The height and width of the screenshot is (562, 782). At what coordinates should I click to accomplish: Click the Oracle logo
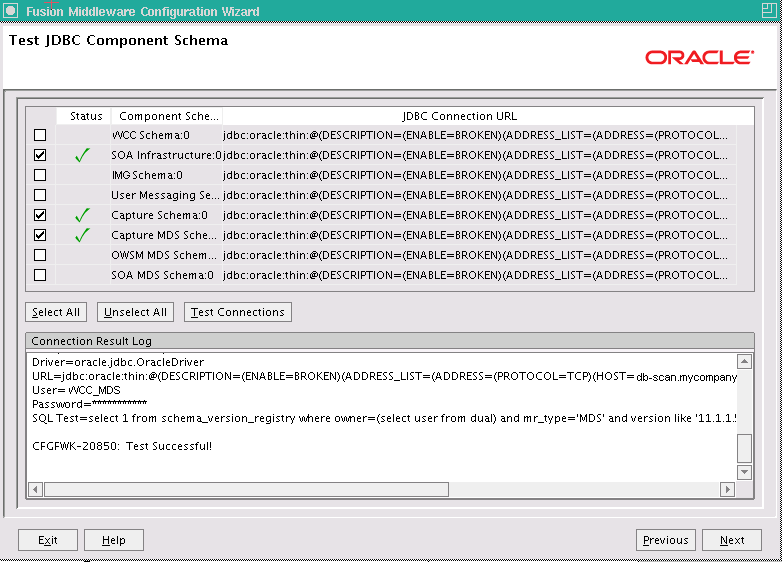pos(700,57)
